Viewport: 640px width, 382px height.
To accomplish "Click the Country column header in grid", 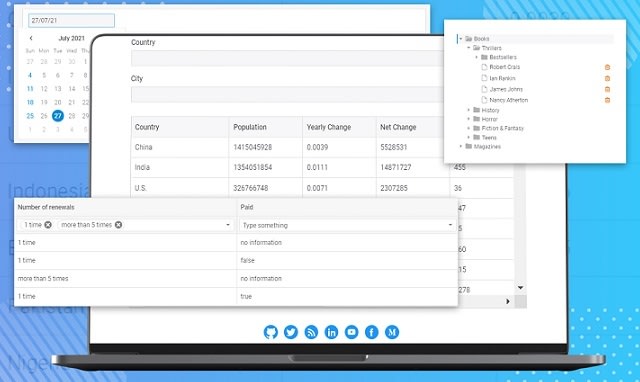I will click(180, 127).
